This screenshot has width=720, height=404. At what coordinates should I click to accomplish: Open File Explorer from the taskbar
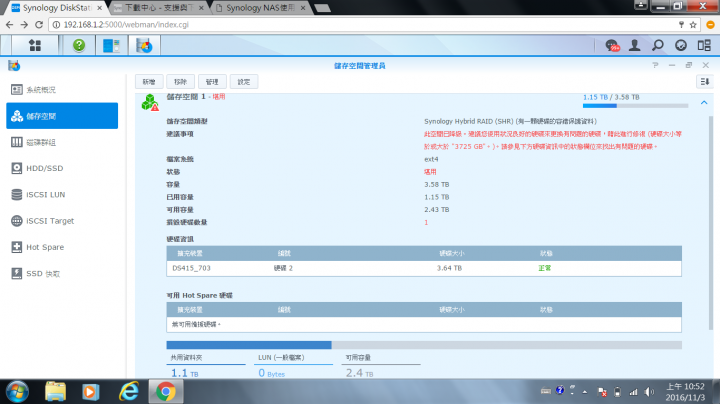pos(55,392)
